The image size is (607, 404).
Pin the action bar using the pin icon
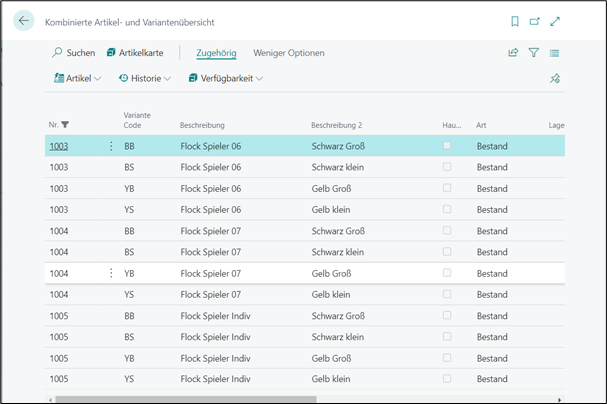pyautogui.click(x=555, y=78)
